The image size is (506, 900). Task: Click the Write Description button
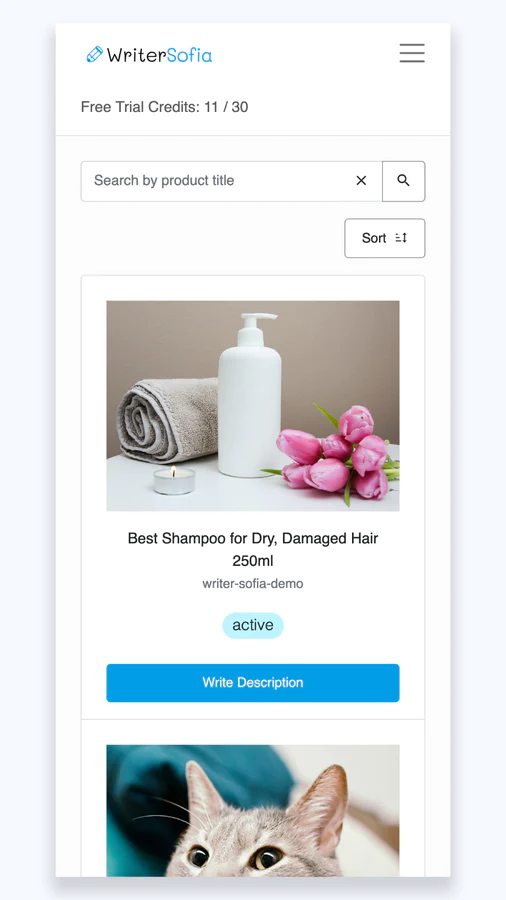tap(252, 682)
